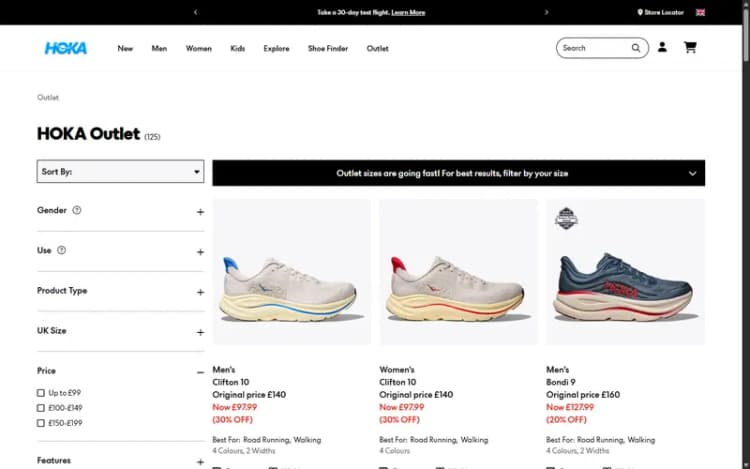Go to previous promo banner message
This screenshot has width=750, height=469.
pyautogui.click(x=196, y=12)
